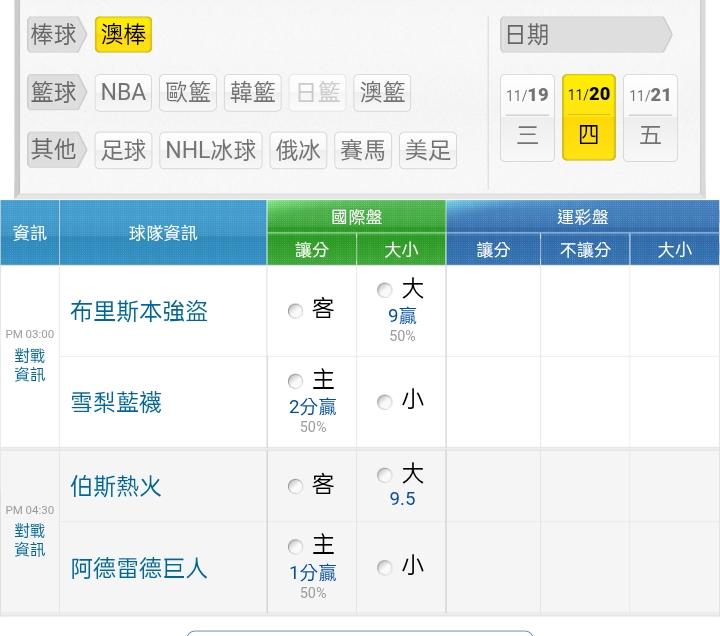Screen dimensions: 720x636
Task: Select the 澳棒 baseball league tab
Action: [123, 35]
